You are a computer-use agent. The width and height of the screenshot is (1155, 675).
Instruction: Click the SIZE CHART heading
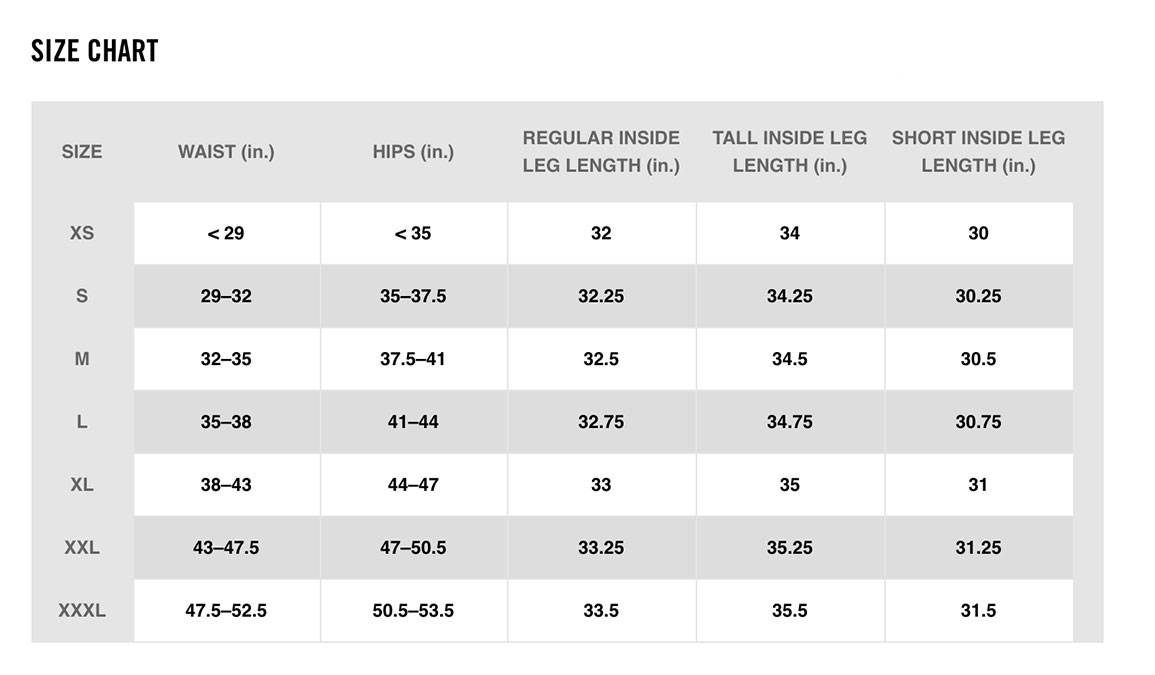95,51
